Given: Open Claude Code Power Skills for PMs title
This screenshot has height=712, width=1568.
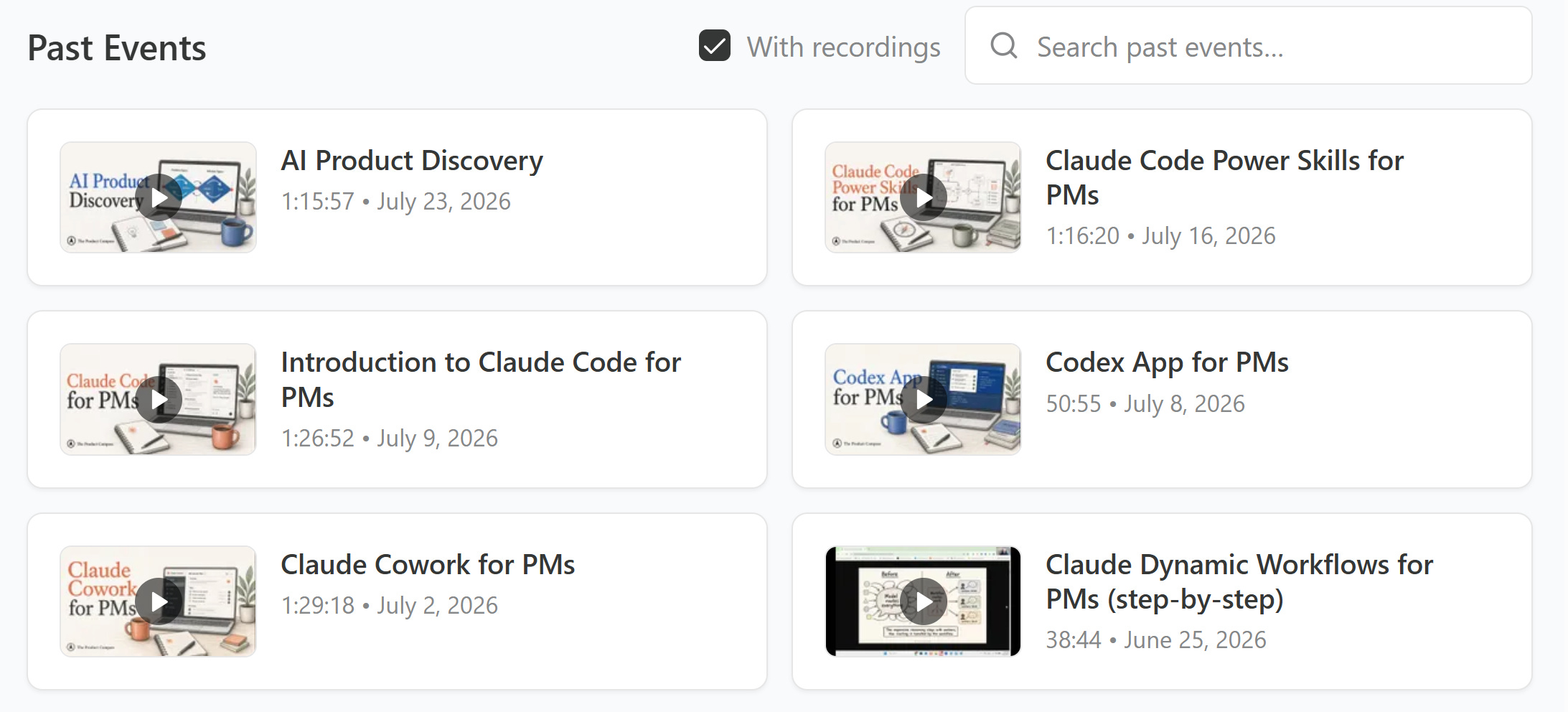Looking at the screenshot, I should tap(1224, 178).
